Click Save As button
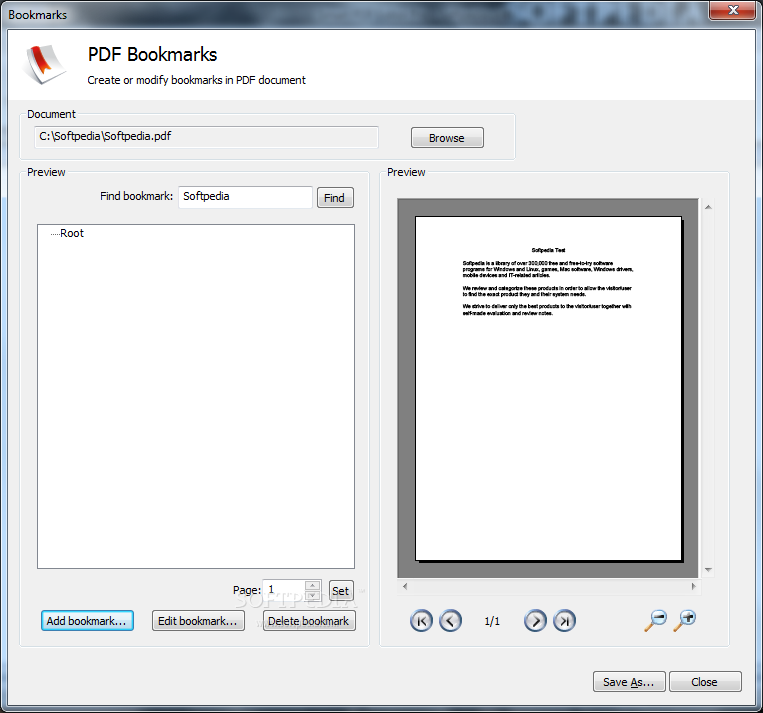 click(x=629, y=681)
